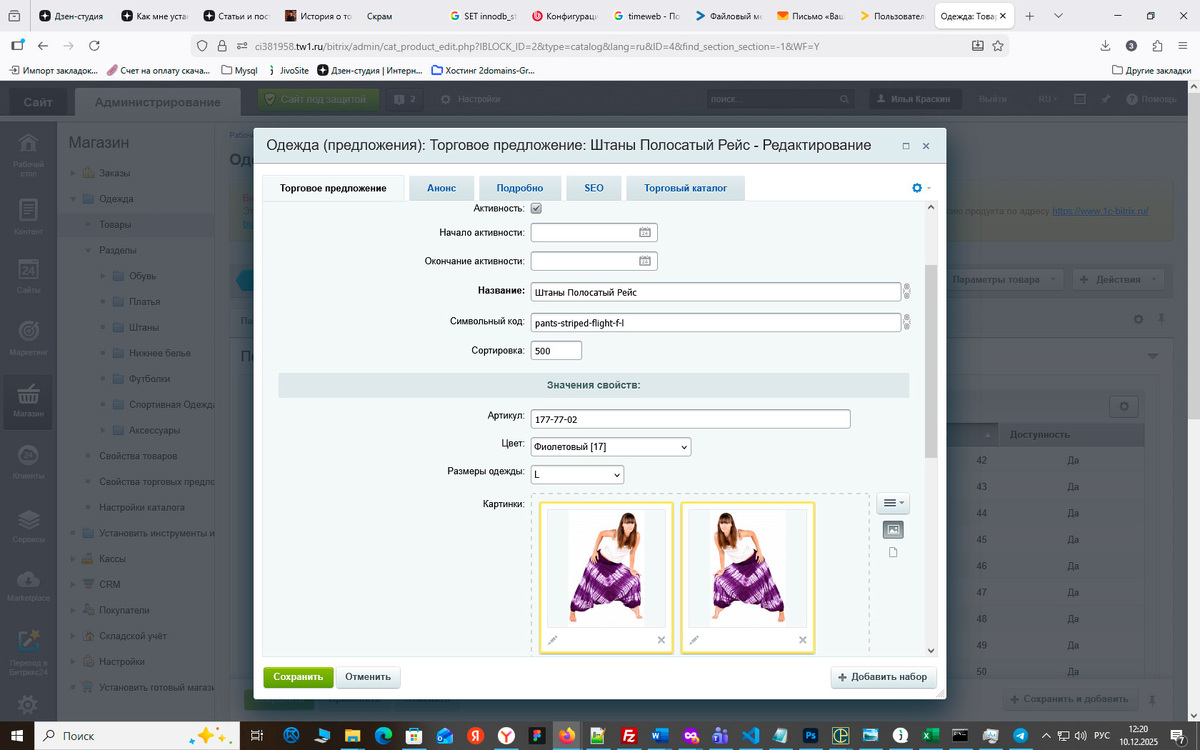Open Маркетинг section in Bitrix sidebar
This screenshot has height=750, width=1200.
click(28, 338)
